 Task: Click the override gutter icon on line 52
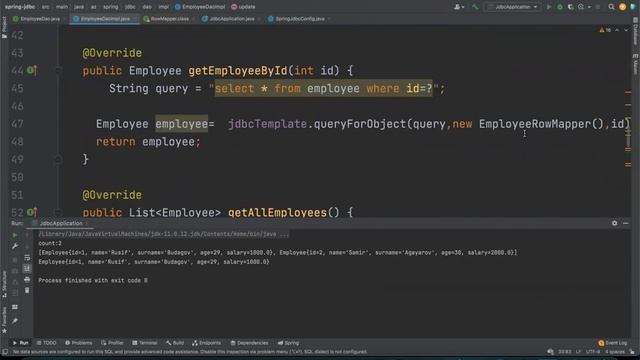[x=31, y=212]
